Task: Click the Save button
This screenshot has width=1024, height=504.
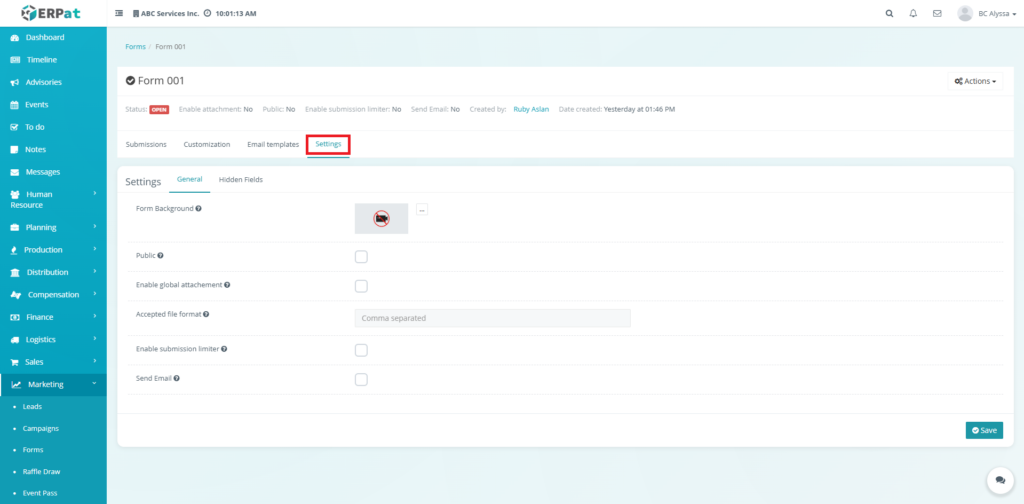Action: pos(984,430)
